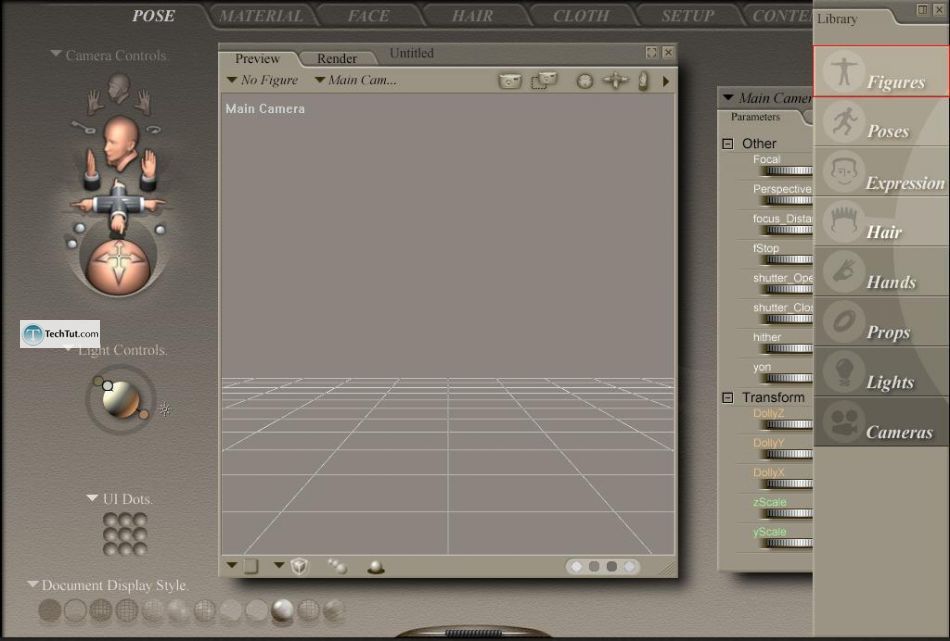Open the Cameras library category
Viewport: 950px width, 641px height.
click(880, 422)
